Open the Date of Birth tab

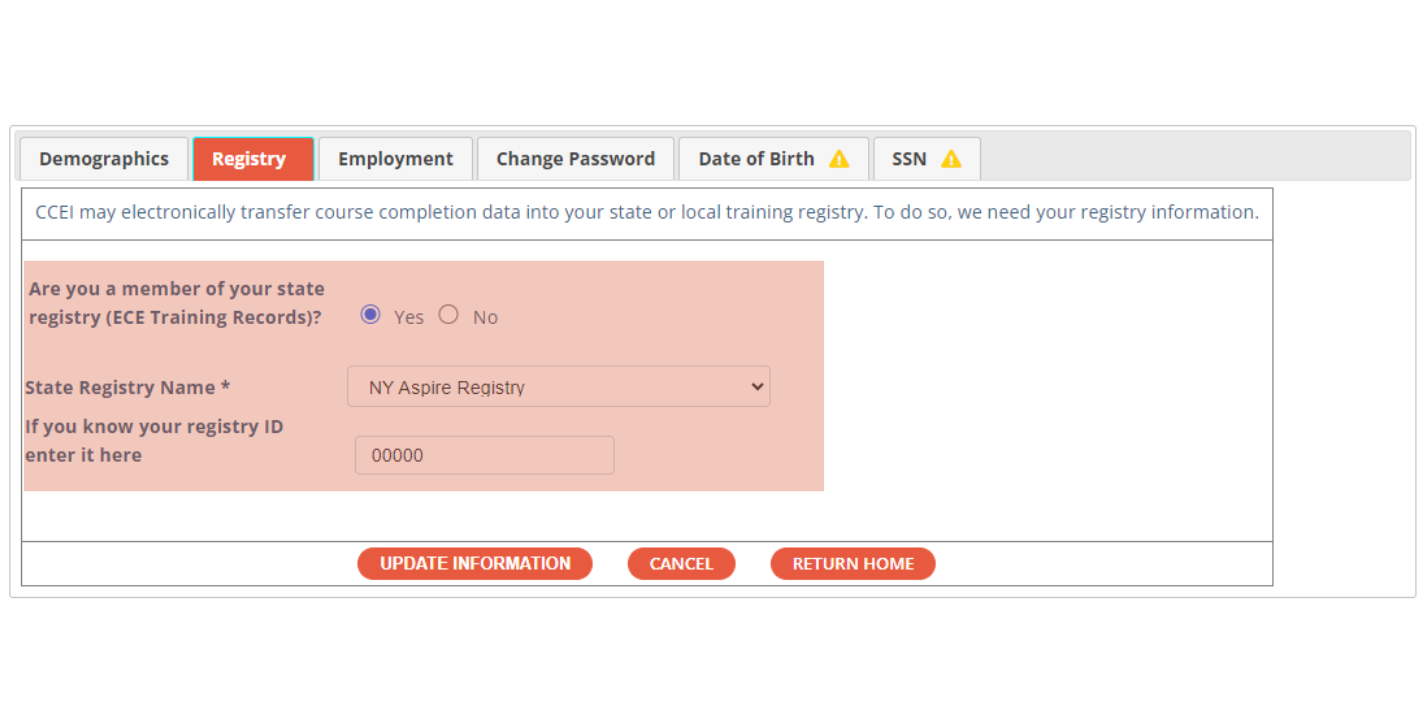(x=757, y=159)
